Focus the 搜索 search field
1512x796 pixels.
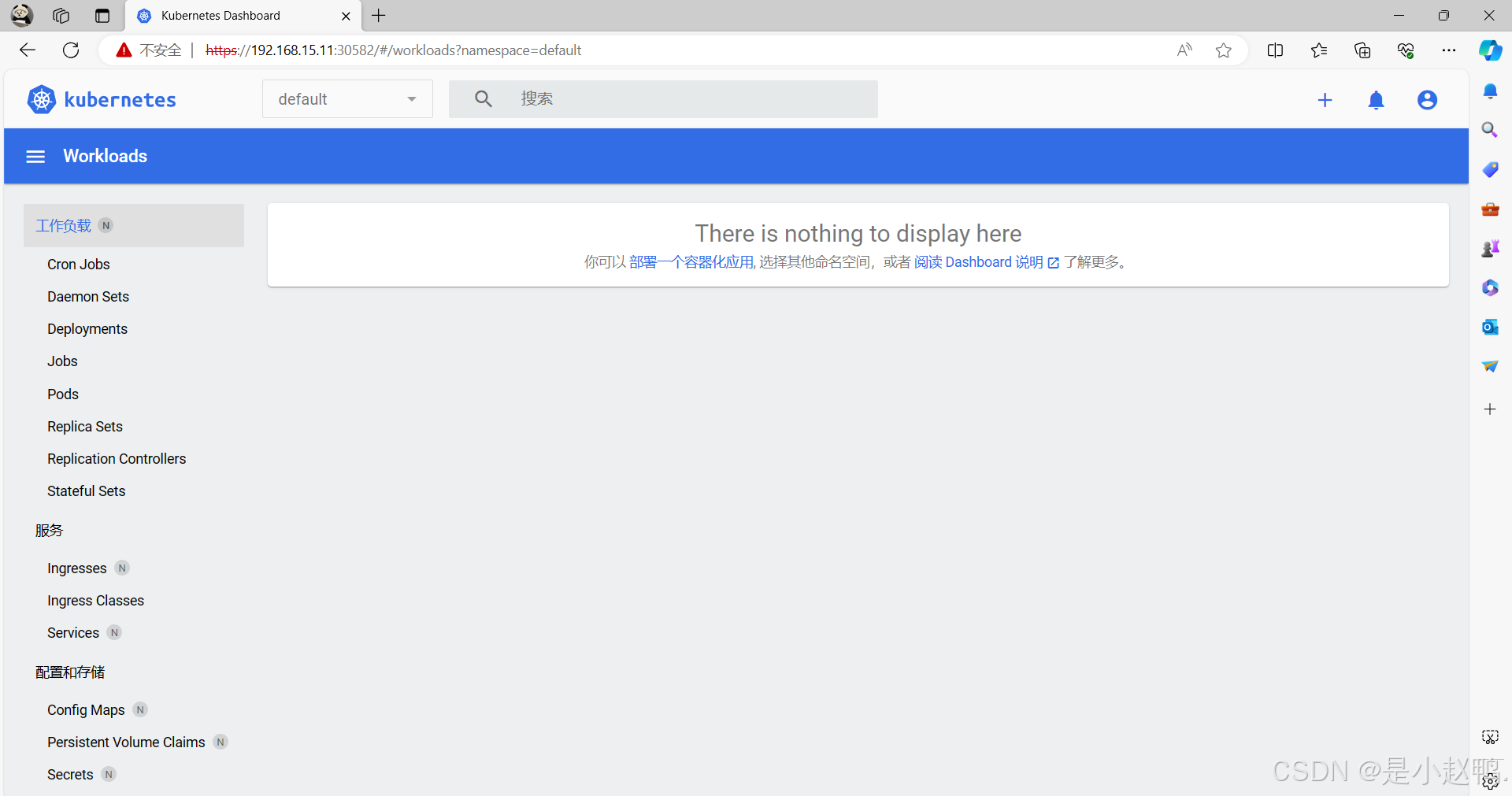(x=663, y=99)
